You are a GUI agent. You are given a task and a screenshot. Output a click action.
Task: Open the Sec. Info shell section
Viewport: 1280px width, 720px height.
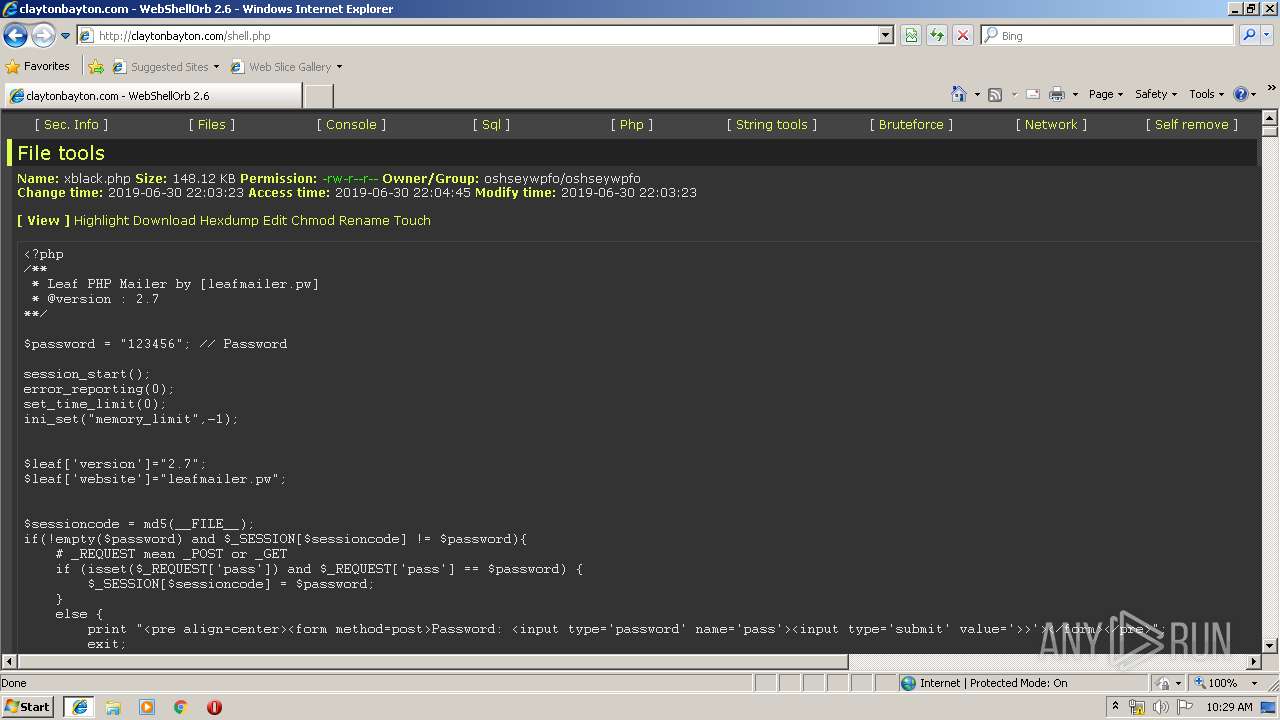click(x=71, y=125)
